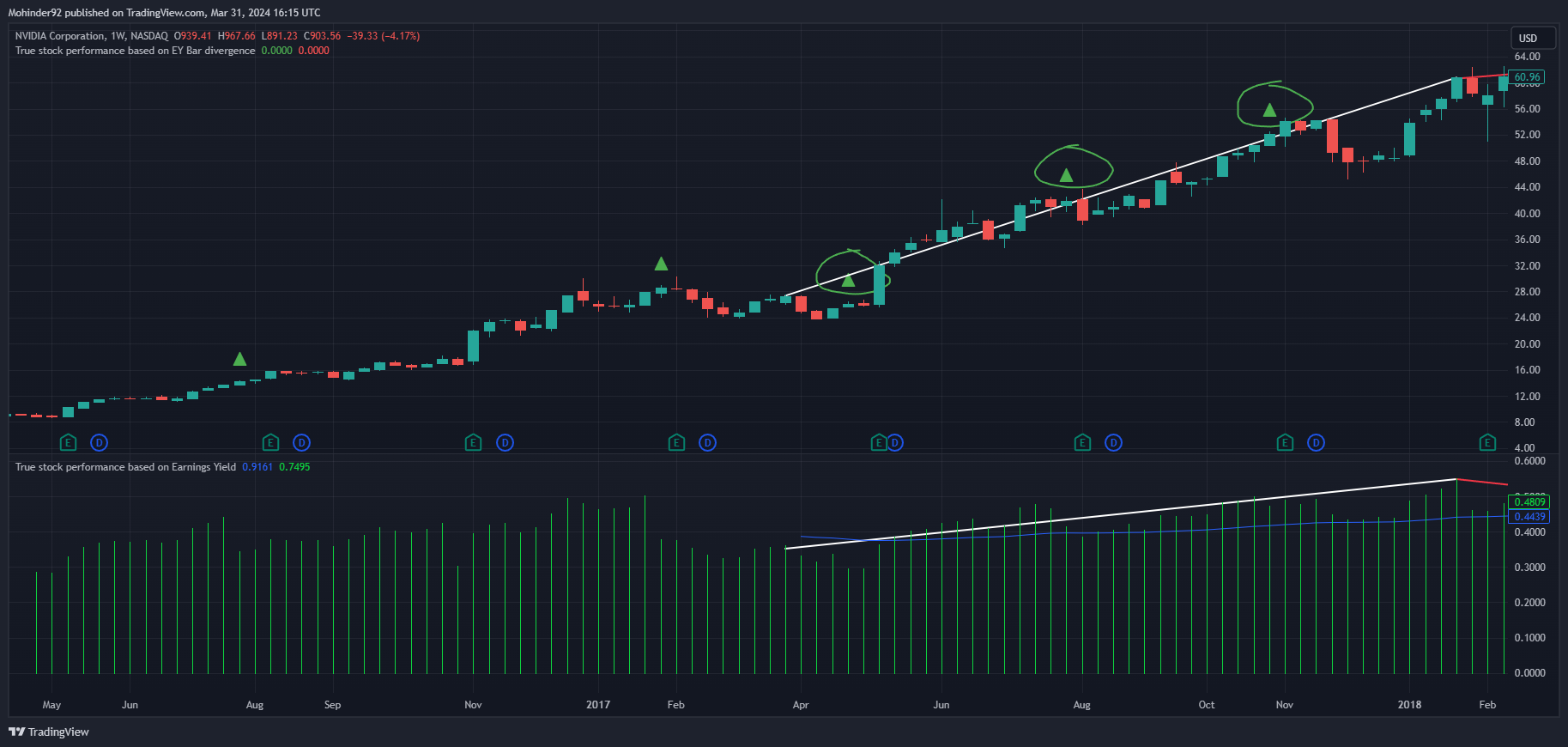Open the earnings E marker at Nov 2016
This screenshot has height=747, width=1568.
[x=473, y=443]
